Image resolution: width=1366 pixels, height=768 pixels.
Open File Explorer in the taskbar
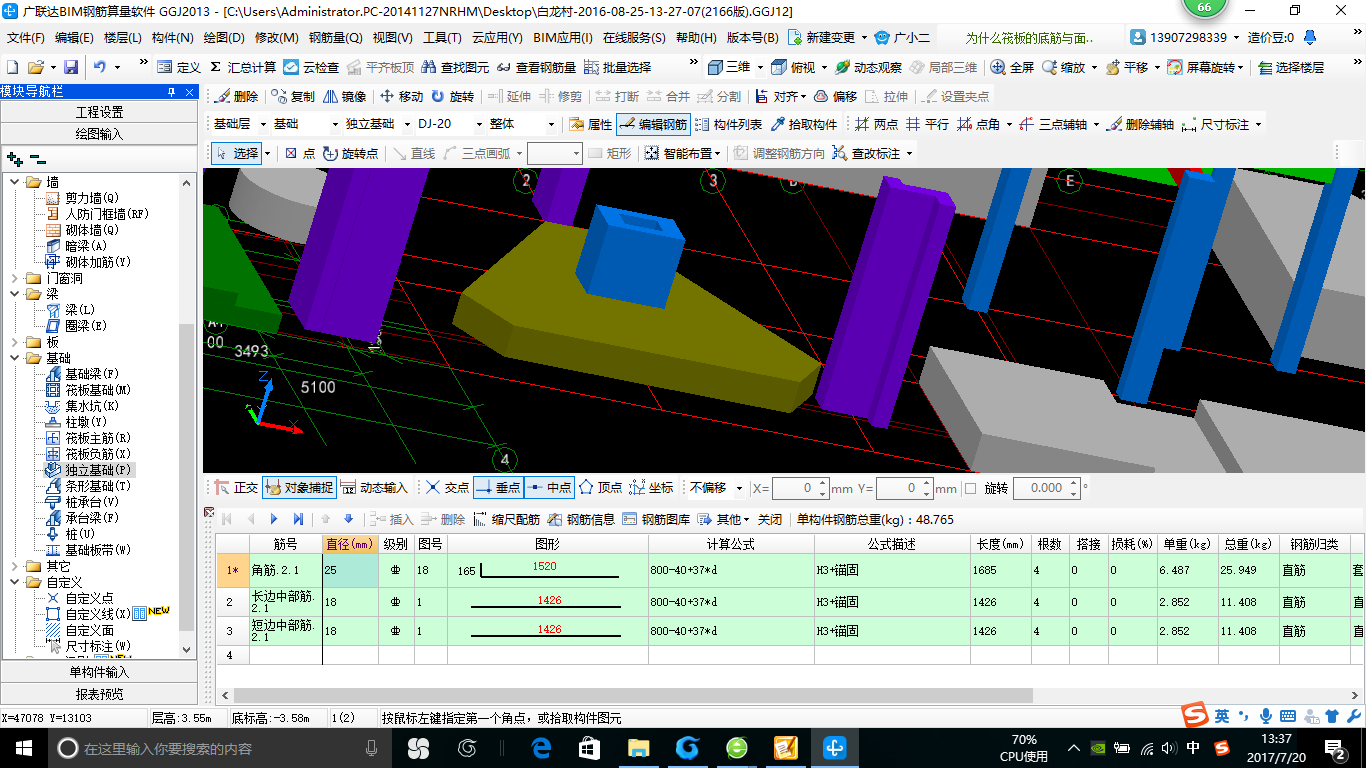coord(638,747)
